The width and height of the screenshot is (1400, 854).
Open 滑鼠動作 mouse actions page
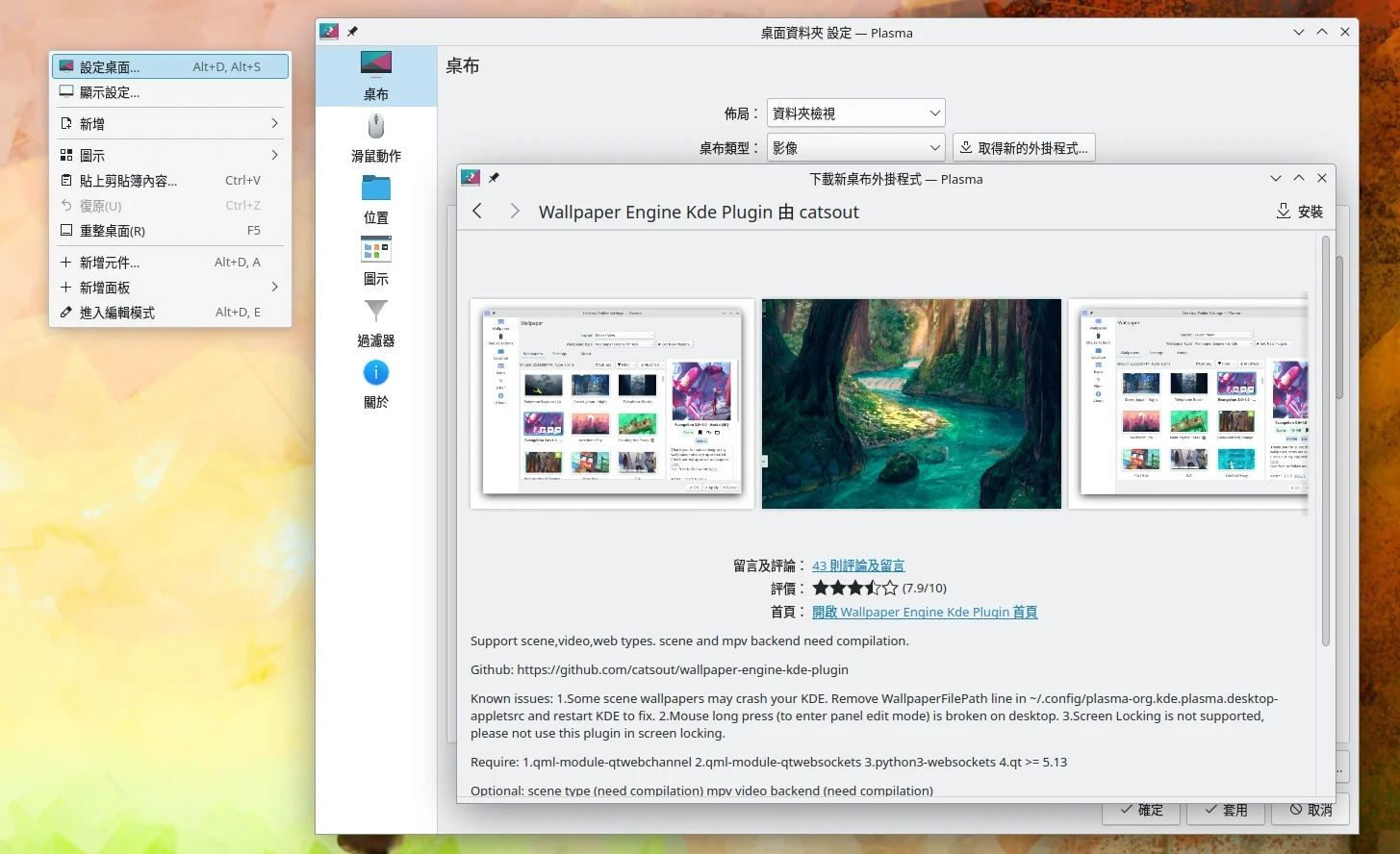pos(376,138)
